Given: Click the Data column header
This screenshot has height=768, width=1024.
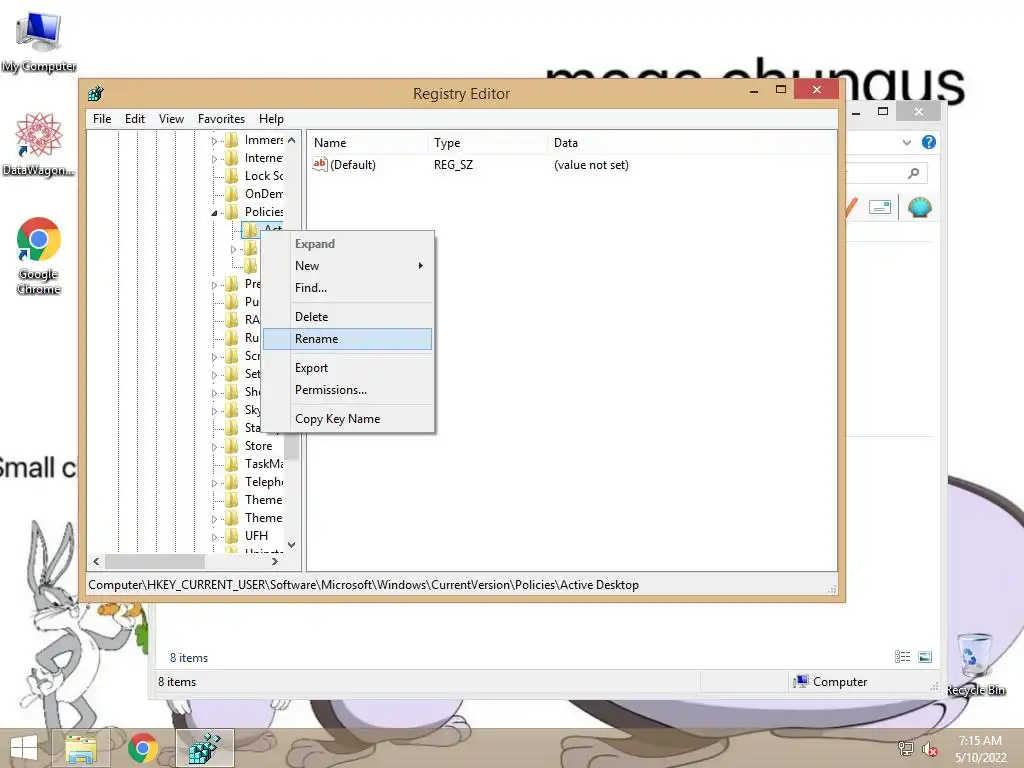Looking at the screenshot, I should (x=691, y=142).
